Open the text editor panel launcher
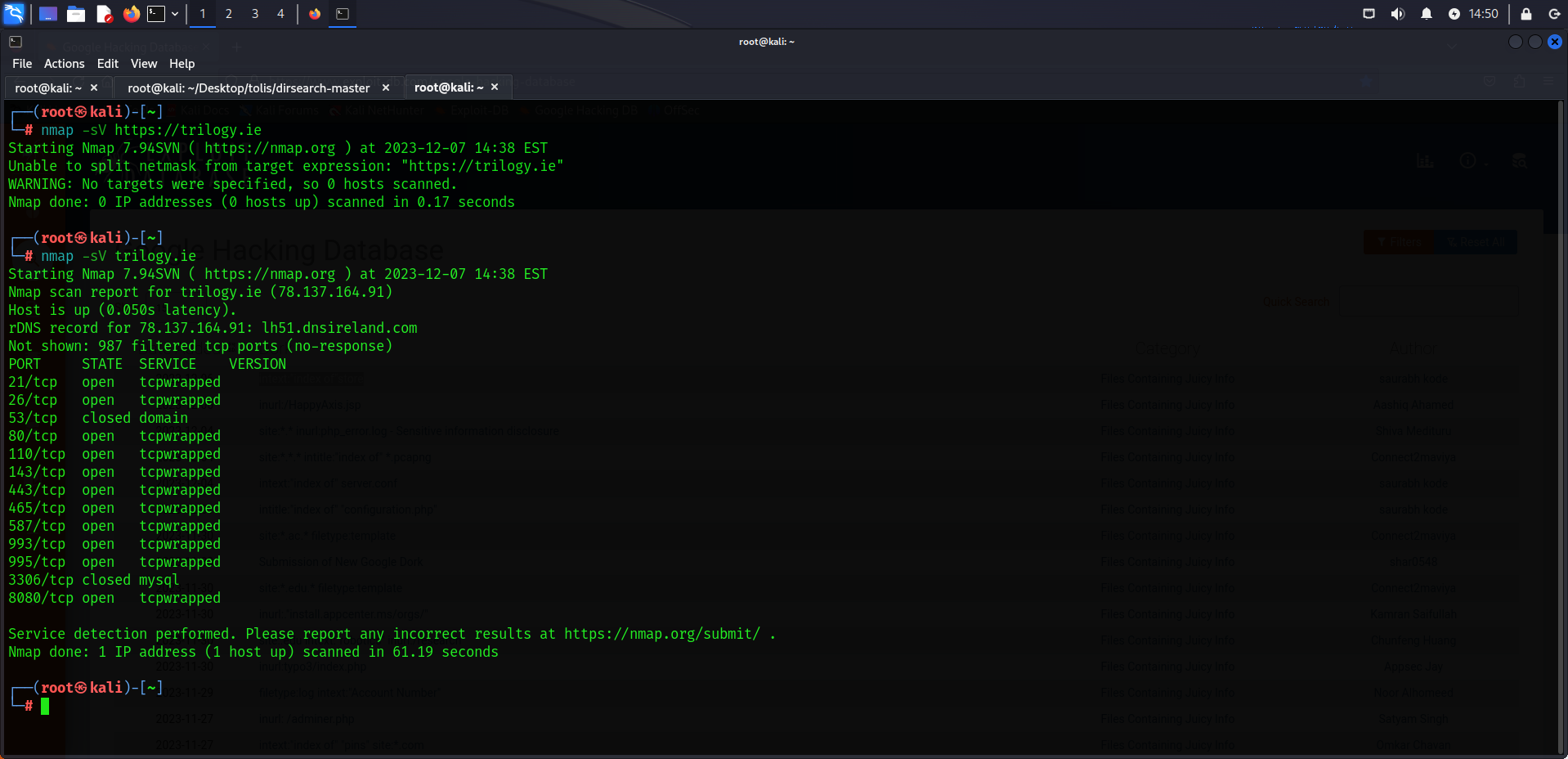Viewport: 1568px width, 759px height. click(x=104, y=14)
